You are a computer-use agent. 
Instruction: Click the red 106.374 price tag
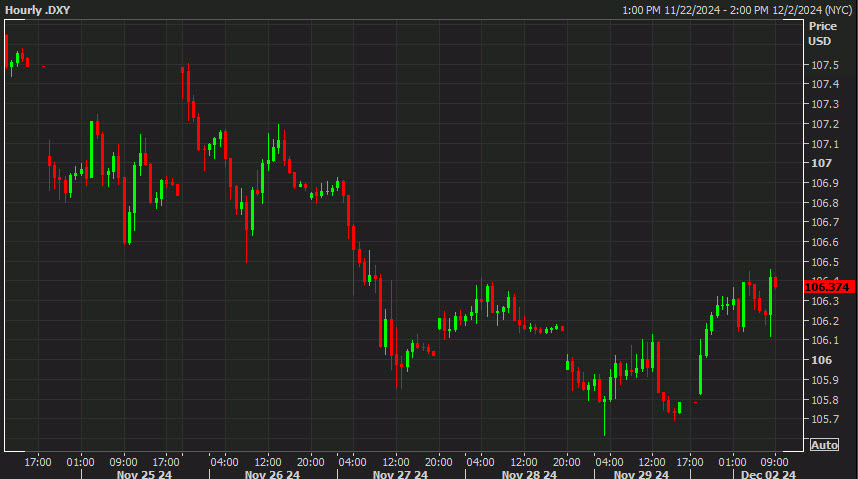point(828,287)
